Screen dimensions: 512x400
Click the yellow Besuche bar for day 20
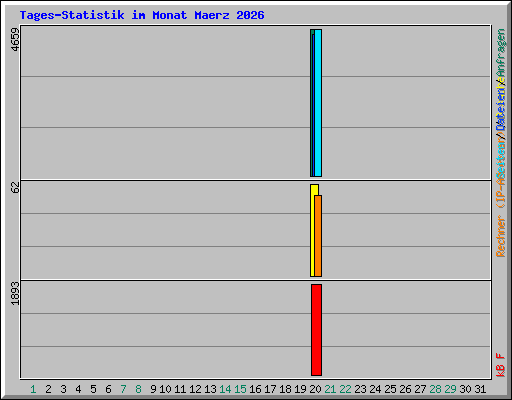pos(313,231)
